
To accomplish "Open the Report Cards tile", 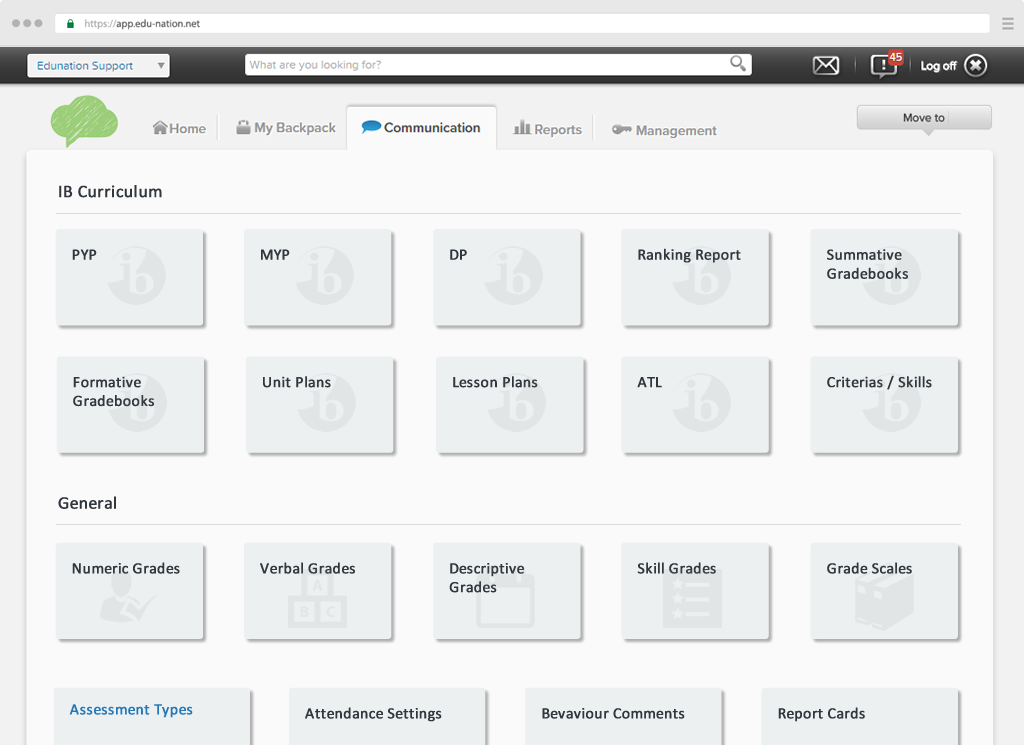I will click(860, 716).
